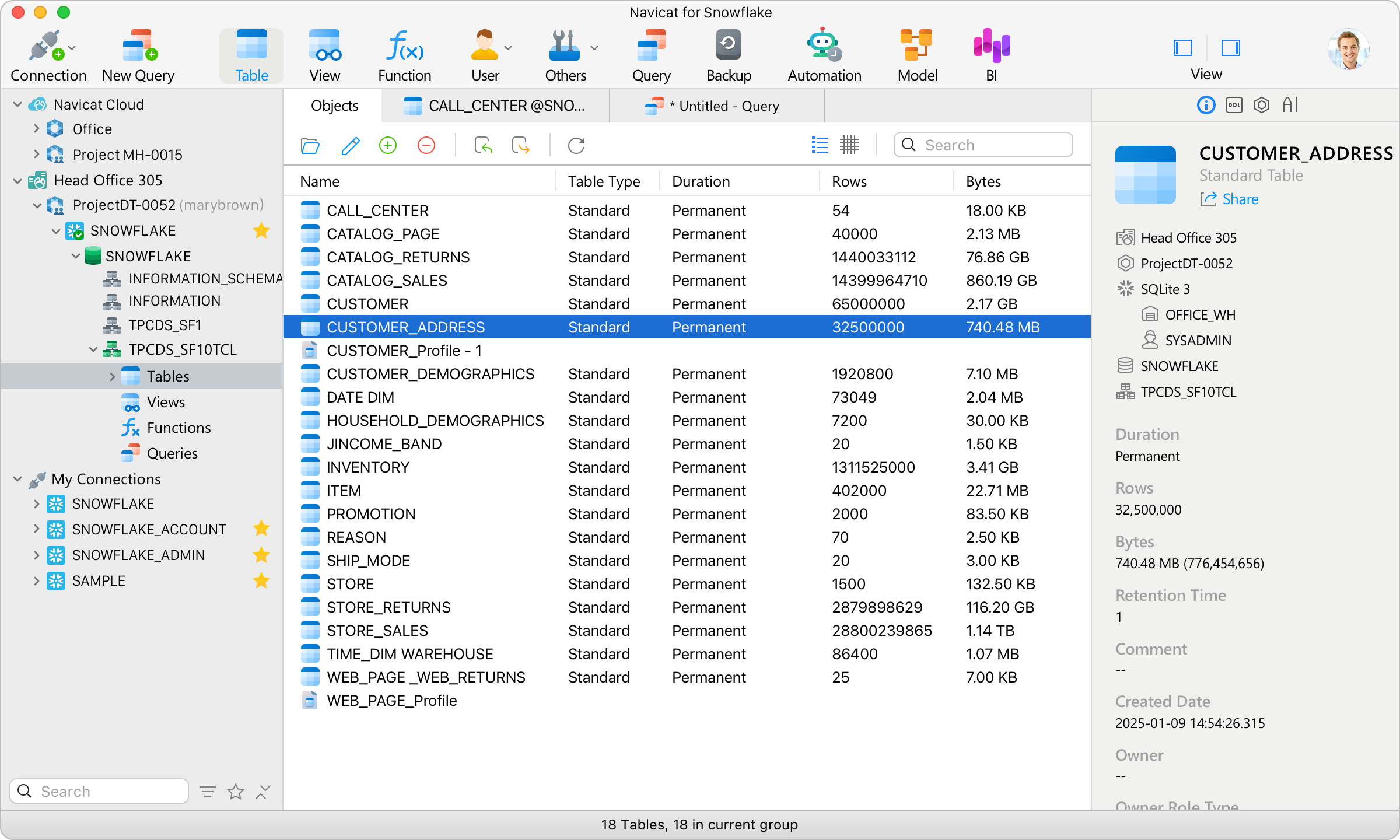Switch objects to grid view
Image resolution: width=1400 pixels, height=840 pixels.
click(849, 145)
